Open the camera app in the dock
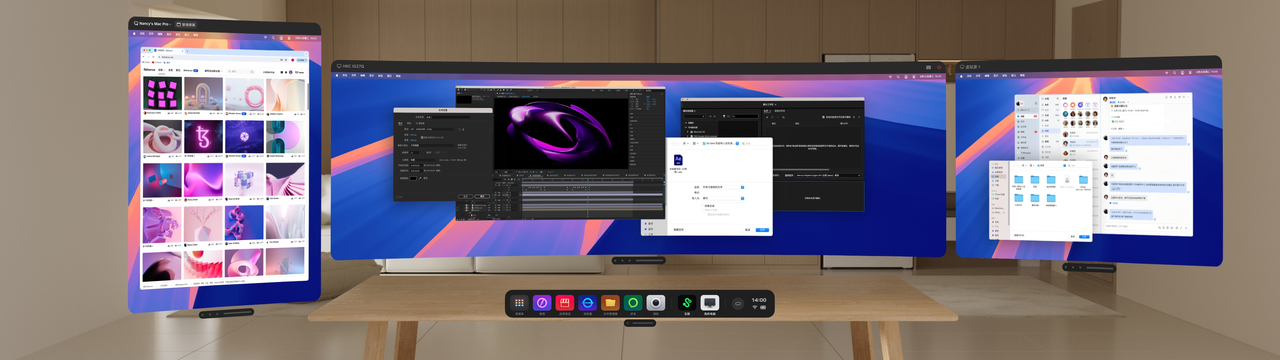 pos(656,302)
